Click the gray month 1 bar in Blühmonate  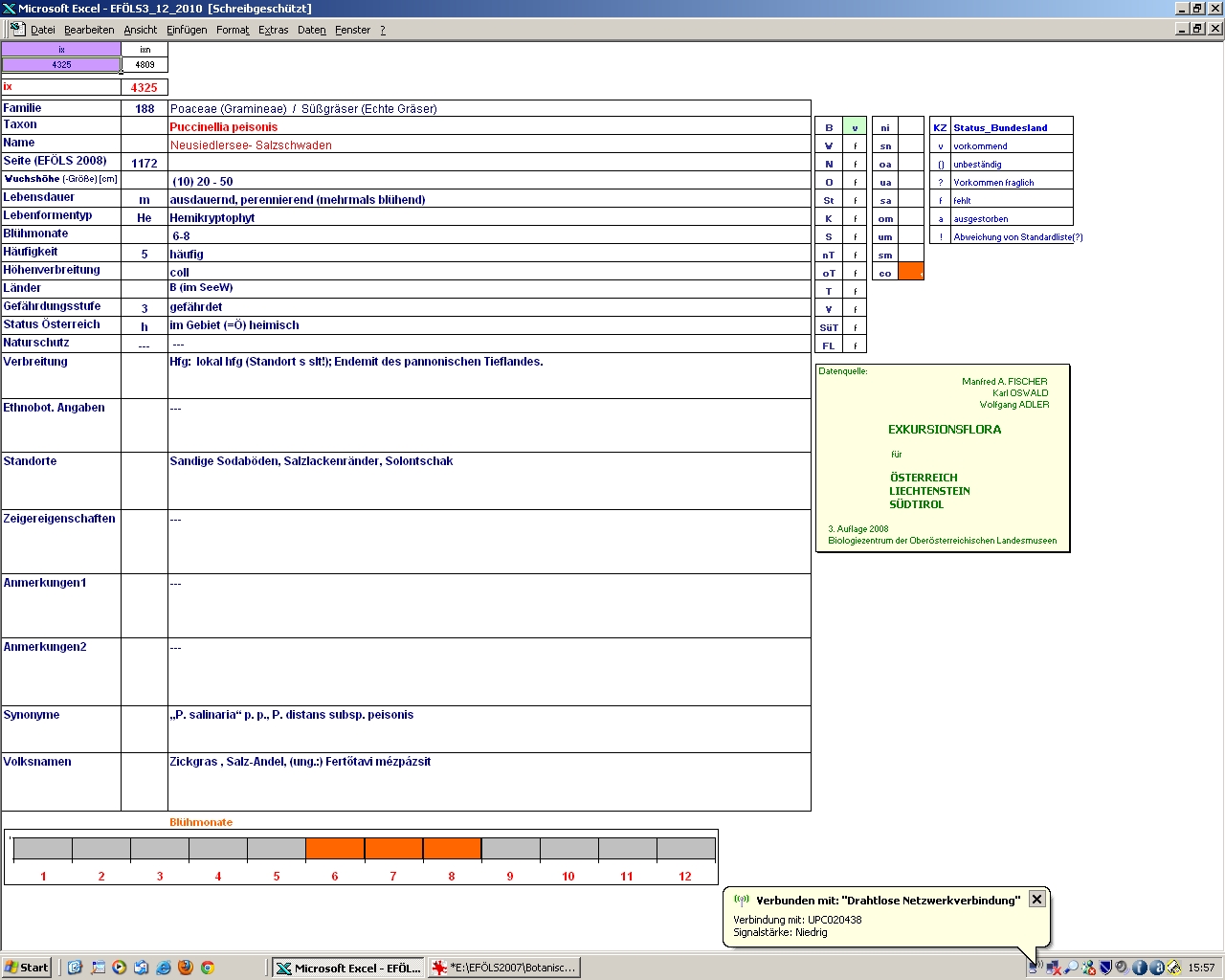click(x=43, y=849)
